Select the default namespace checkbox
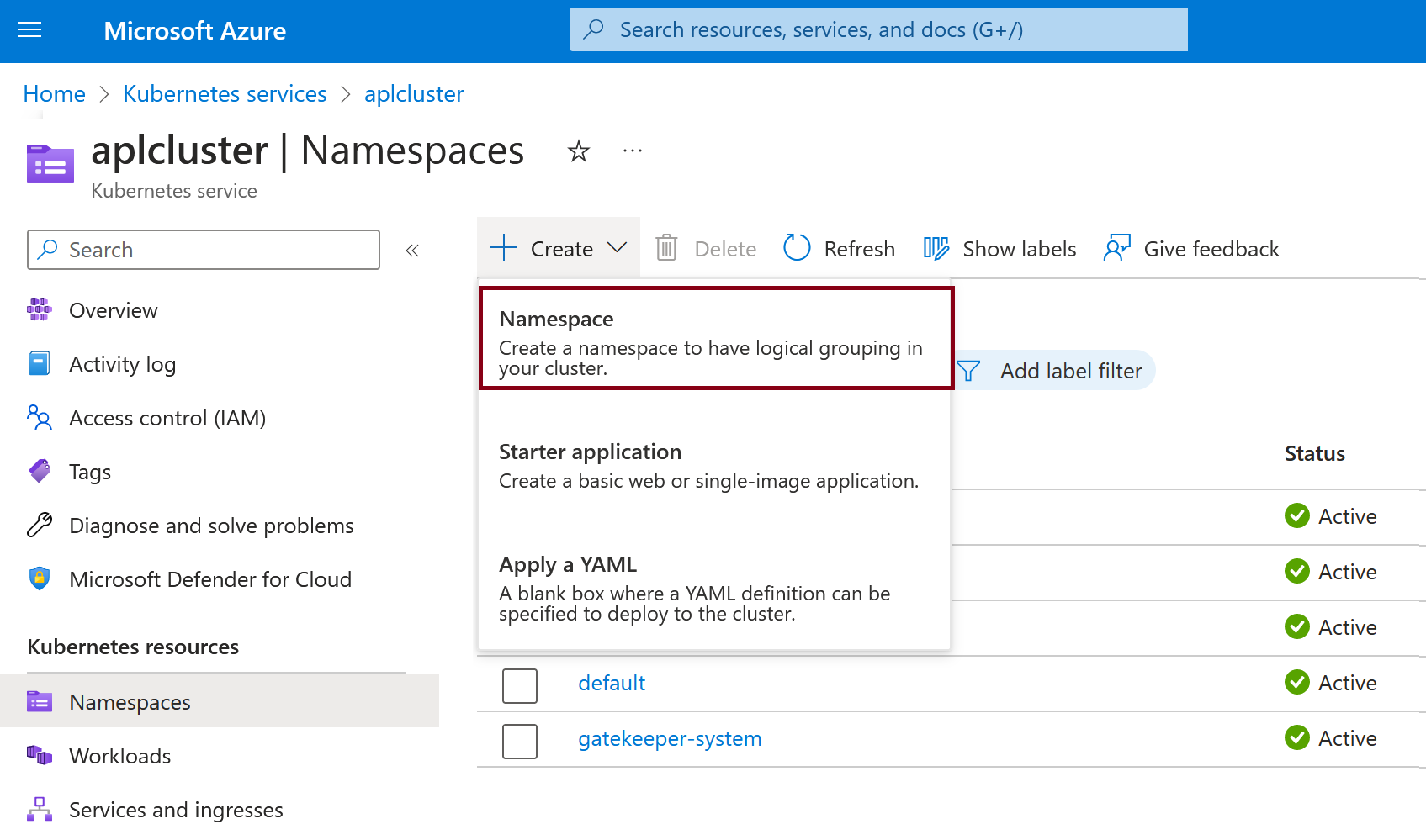1426x840 pixels. 520,685
